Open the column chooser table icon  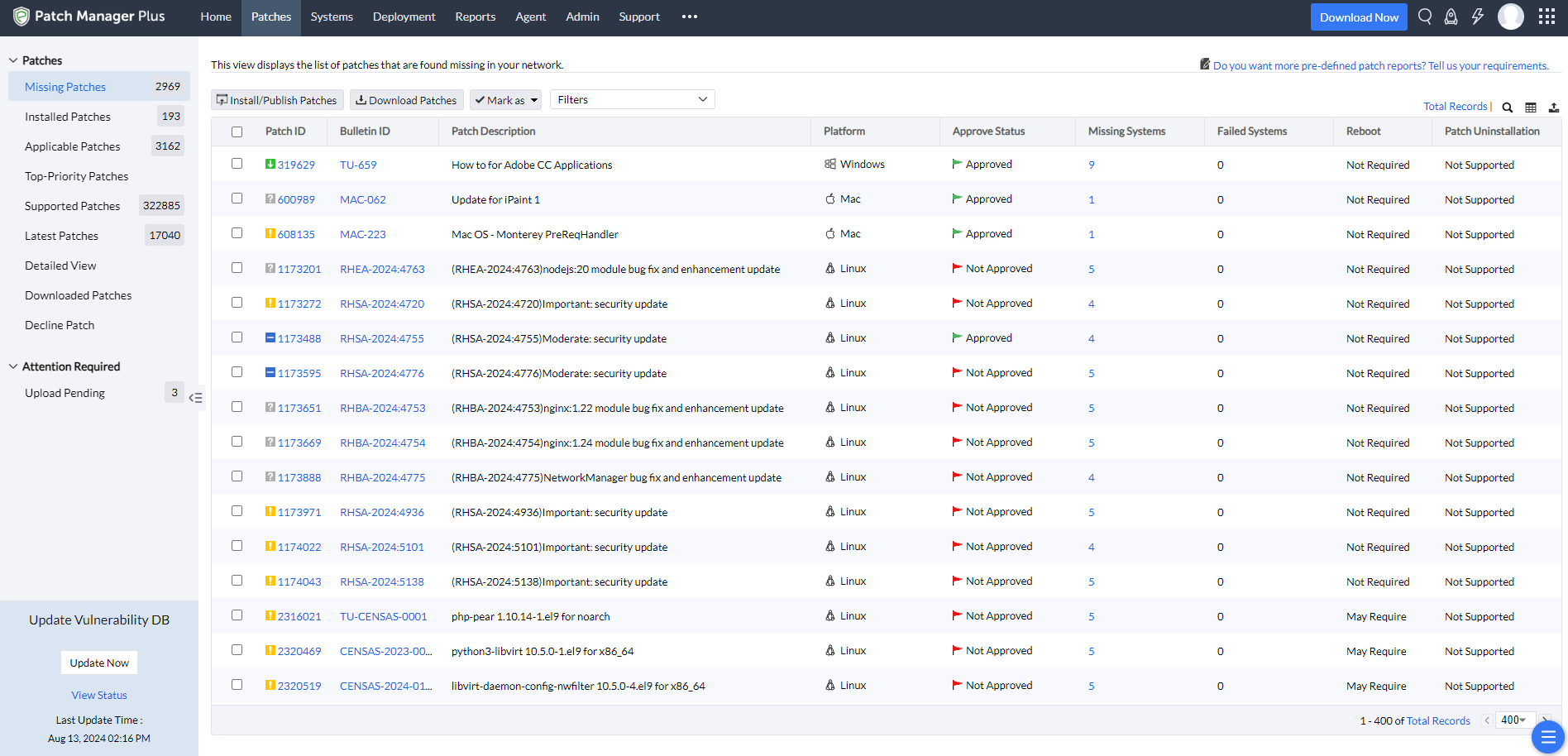tap(1531, 108)
